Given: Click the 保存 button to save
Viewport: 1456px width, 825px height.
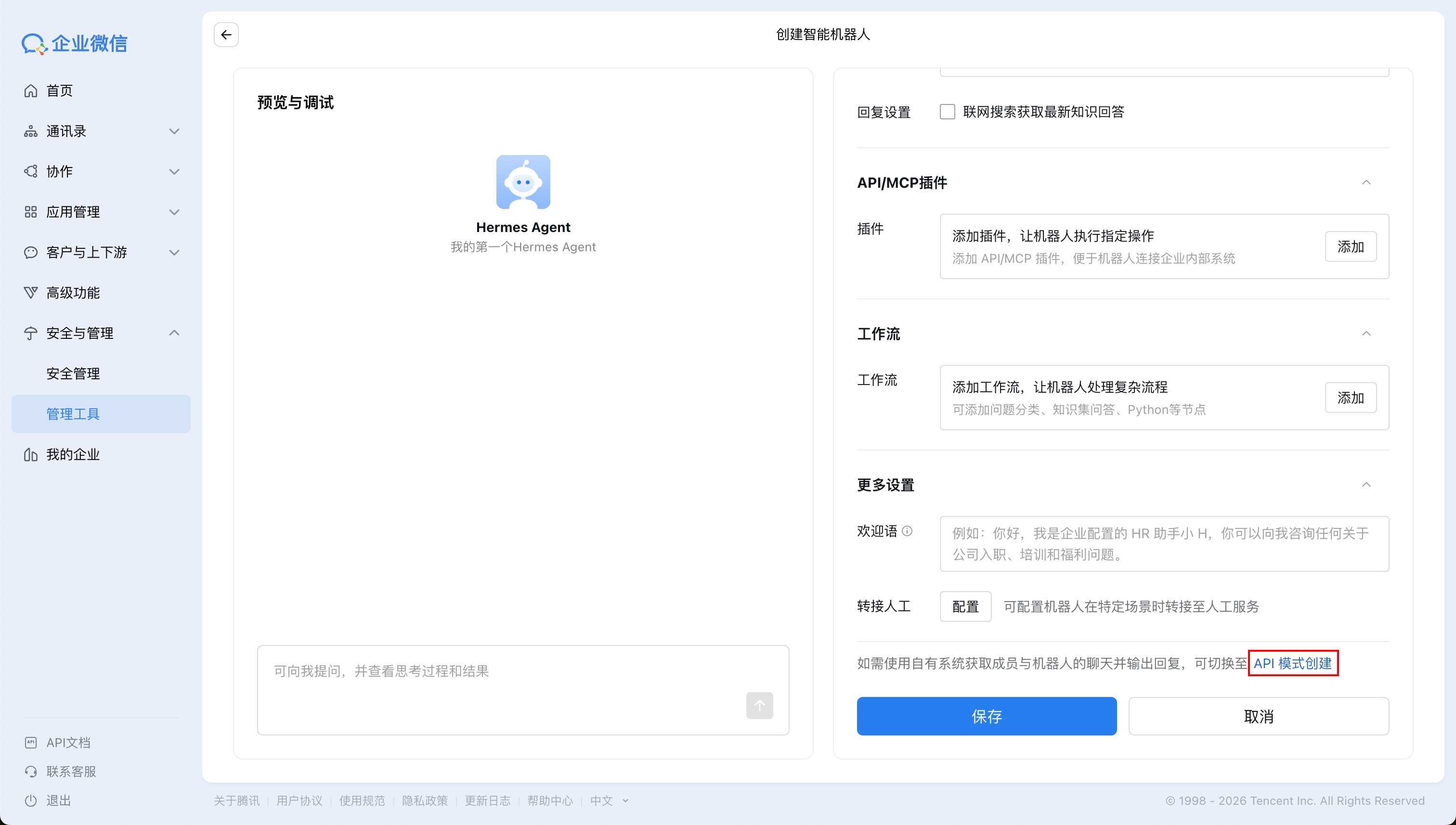Looking at the screenshot, I should click(986, 716).
